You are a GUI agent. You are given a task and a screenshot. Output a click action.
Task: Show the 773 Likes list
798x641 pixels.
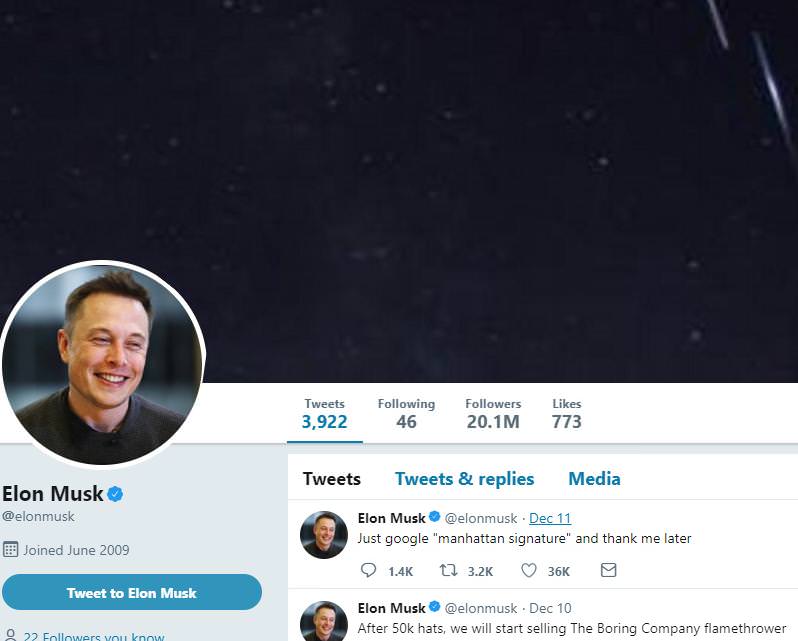(566, 414)
